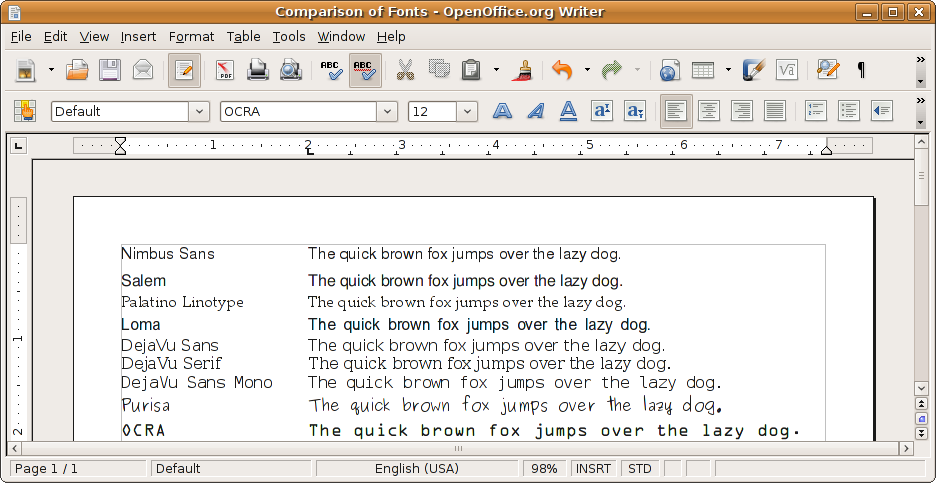Viewport: 936px width, 483px height.
Task: Open the Table menu
Action: (x=243, y=36)
